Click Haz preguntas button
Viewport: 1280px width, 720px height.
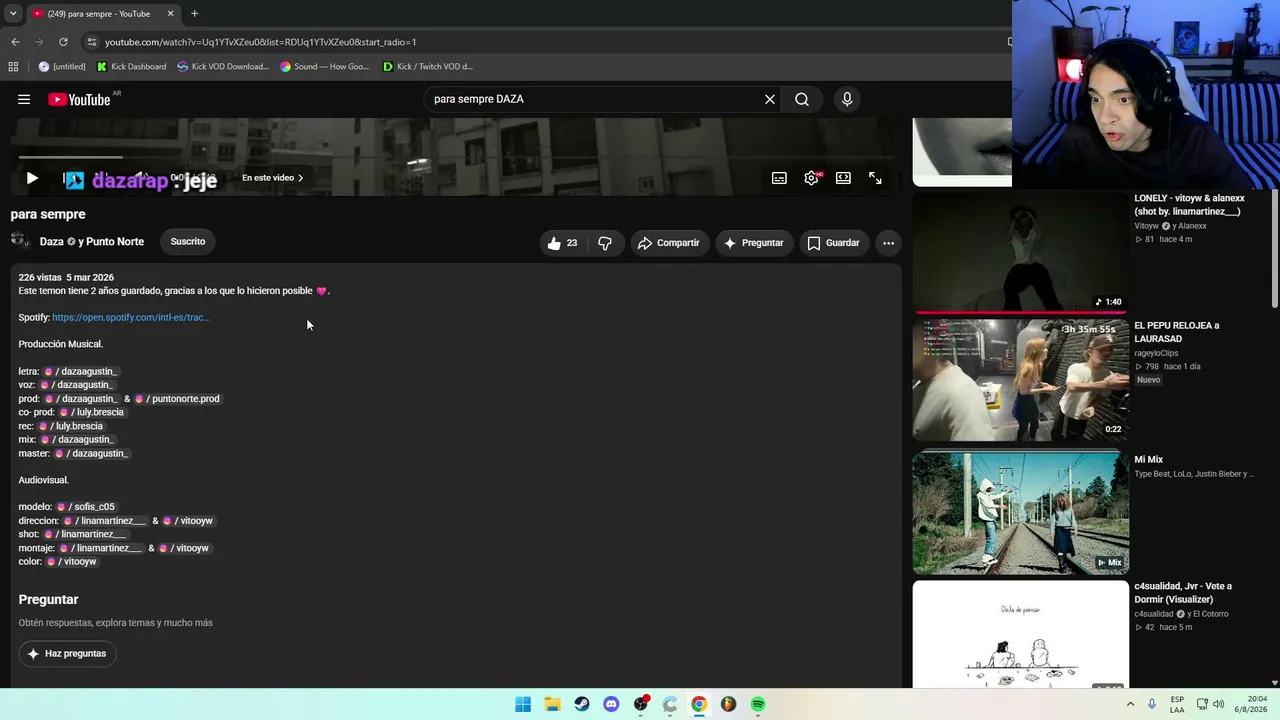tap(67, 654)
